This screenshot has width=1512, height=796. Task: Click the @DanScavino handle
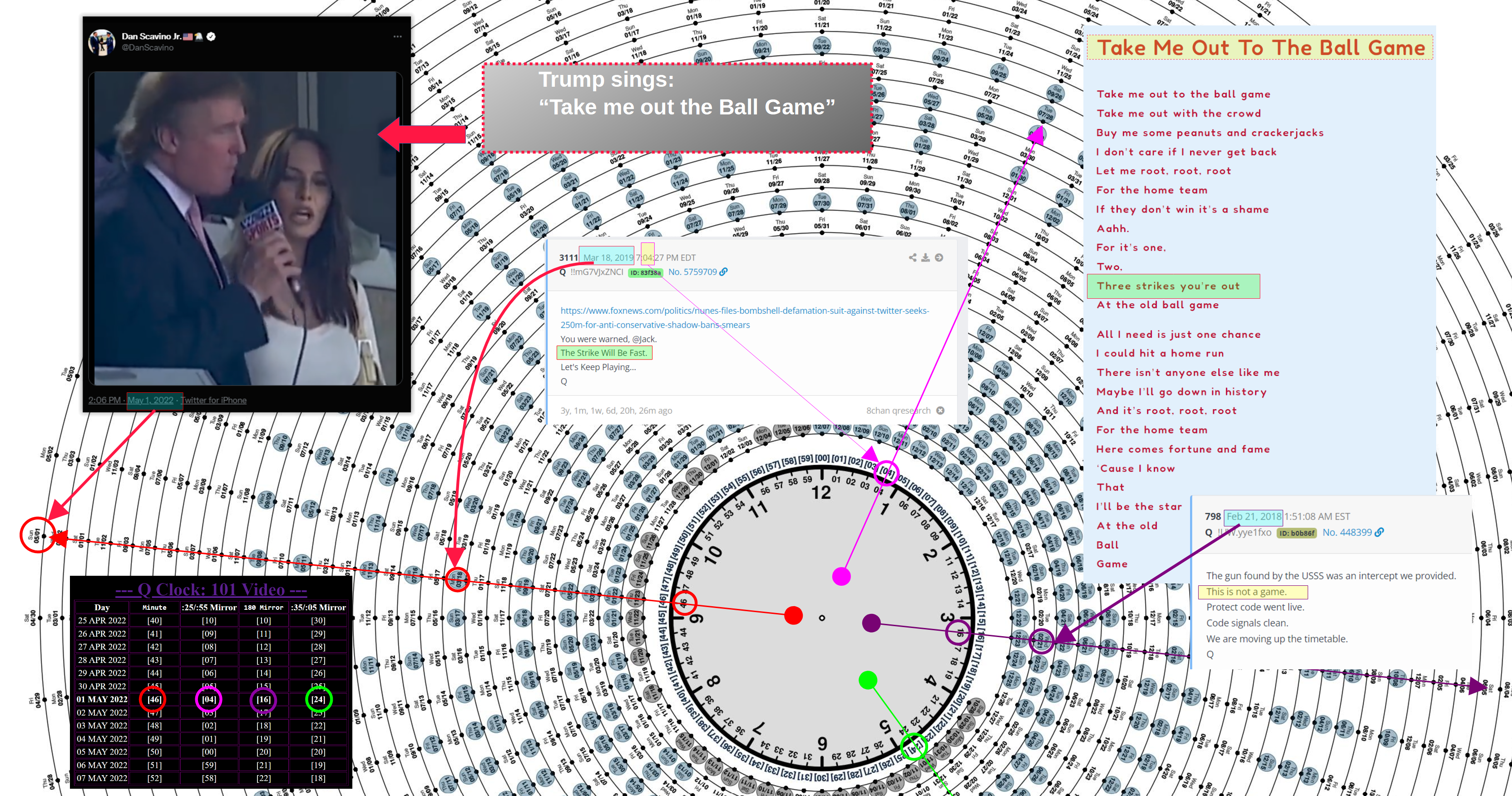pos(147,48)
